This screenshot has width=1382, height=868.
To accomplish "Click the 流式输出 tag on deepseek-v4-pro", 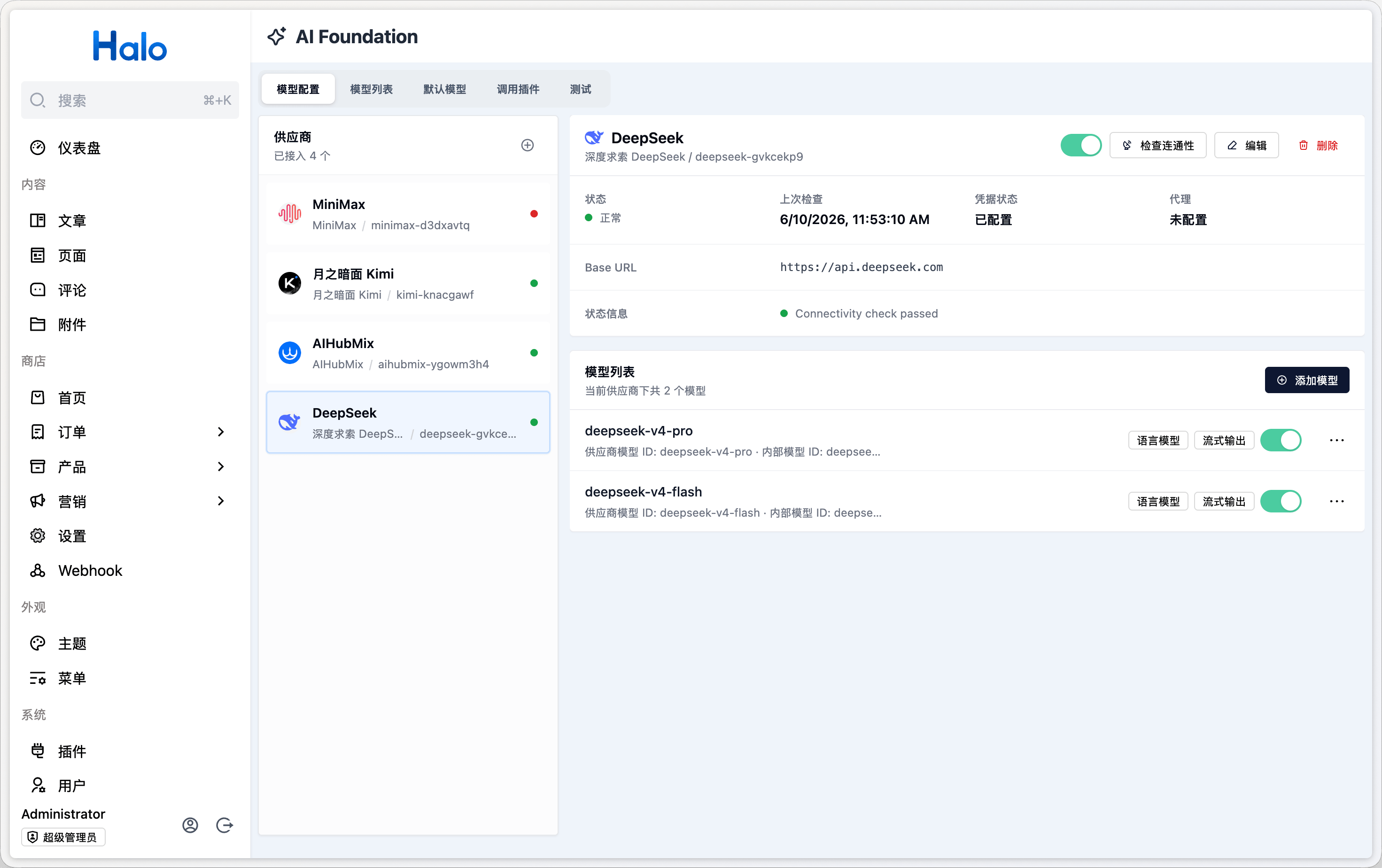I will [x=1224, y=441].
